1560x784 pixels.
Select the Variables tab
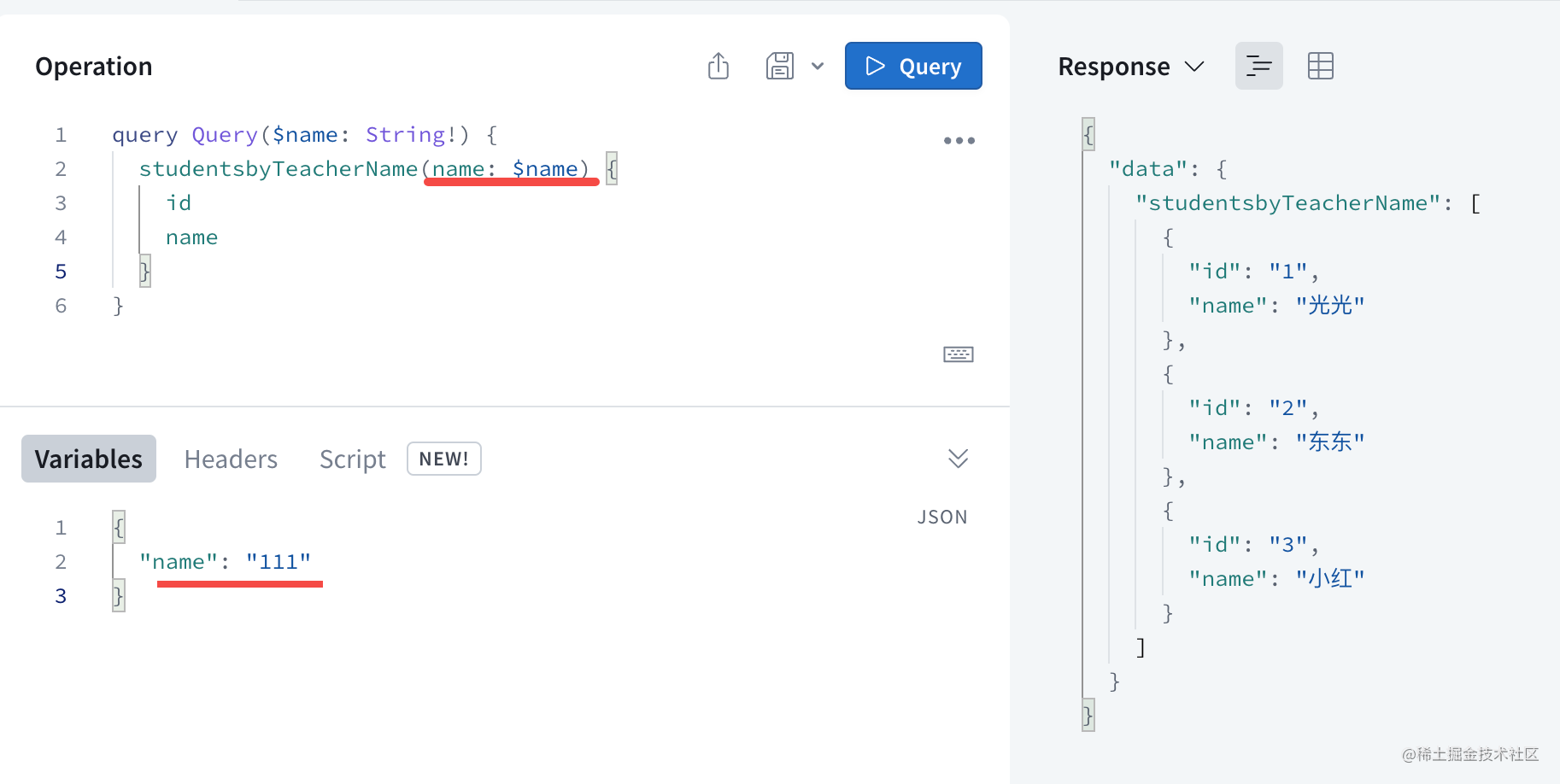(x=88, y=459)
